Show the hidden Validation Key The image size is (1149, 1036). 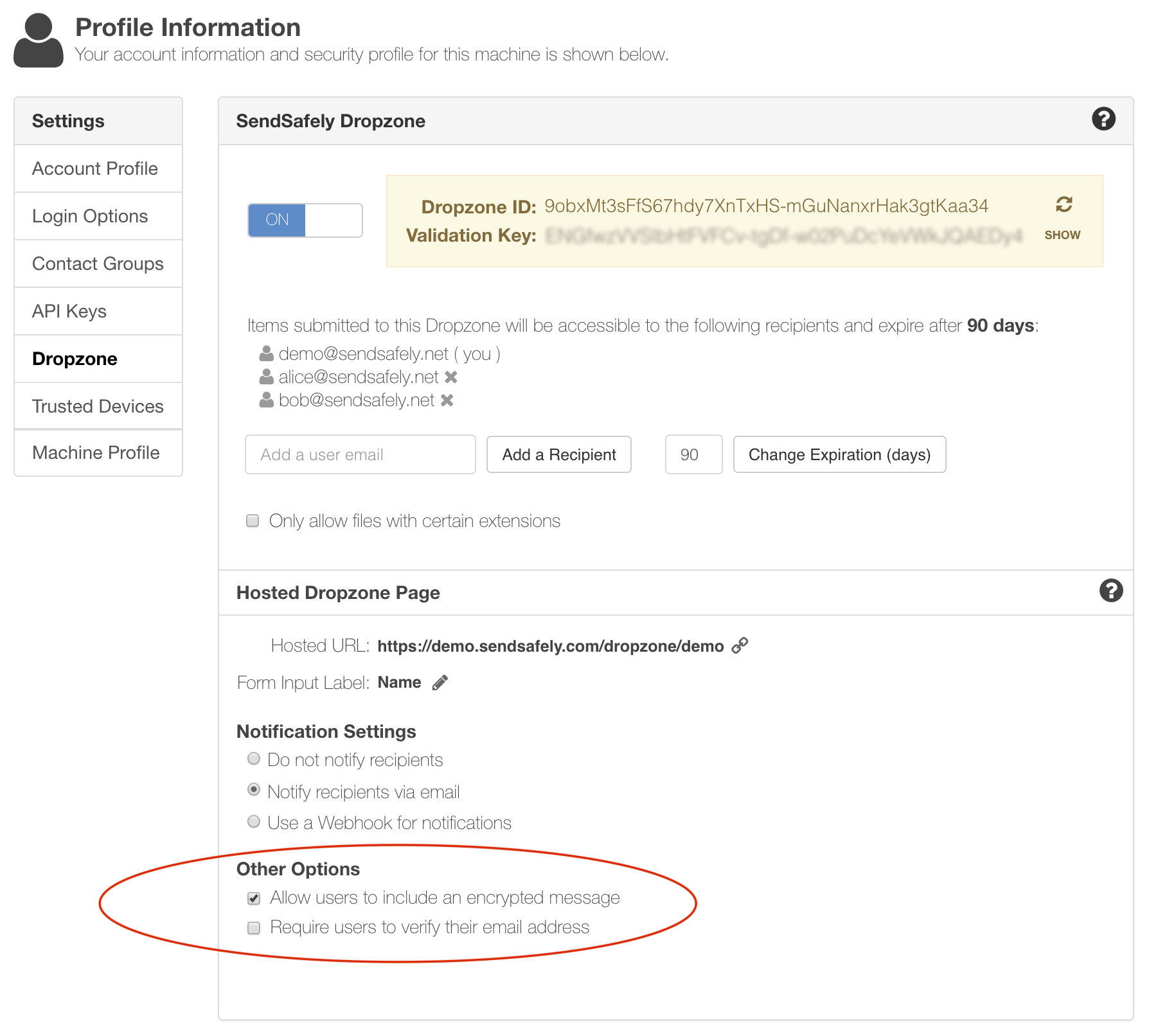tap(1062, 235)
